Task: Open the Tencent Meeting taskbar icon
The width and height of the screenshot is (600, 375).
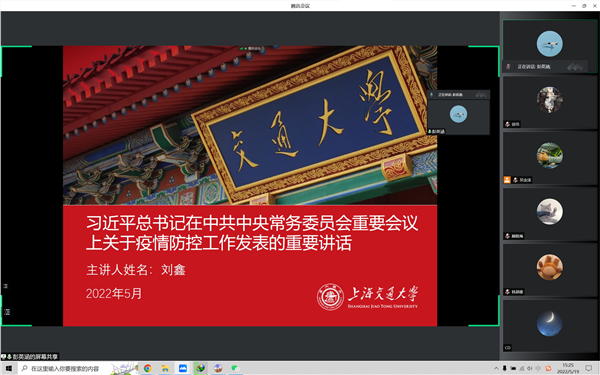Action: coord(183,368)
